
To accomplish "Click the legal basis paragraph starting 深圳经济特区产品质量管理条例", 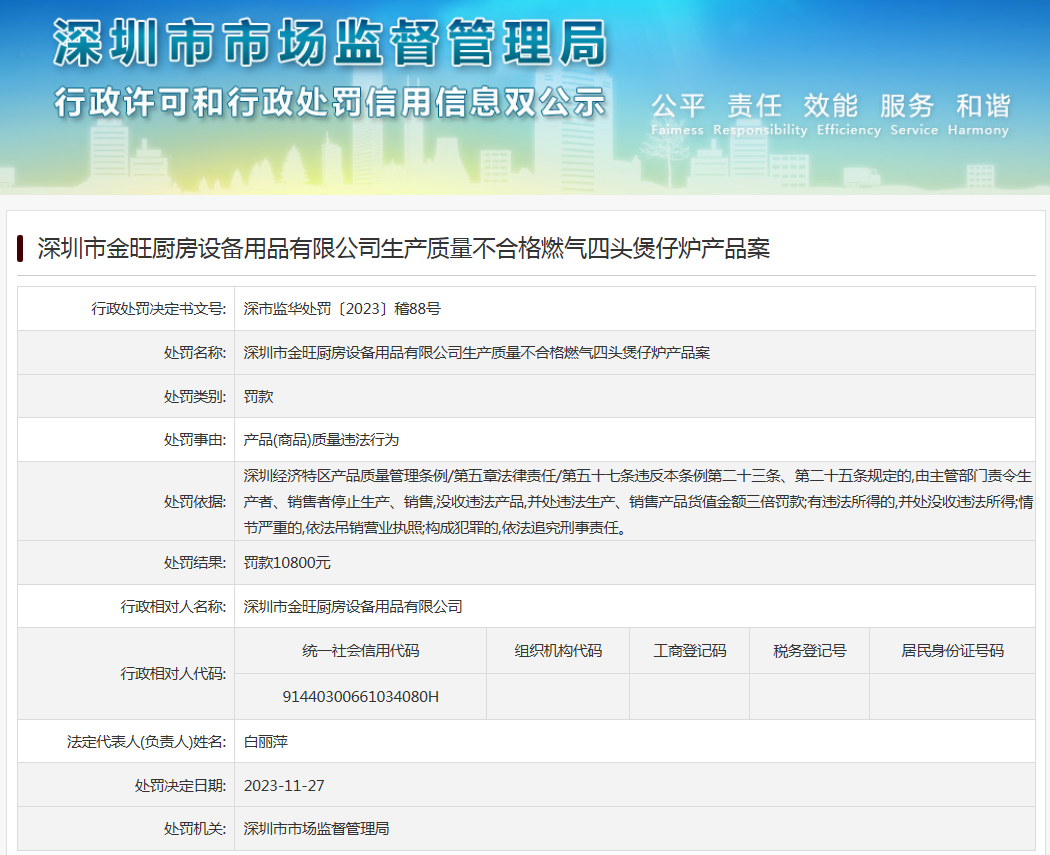I will [x=638, y=501].
